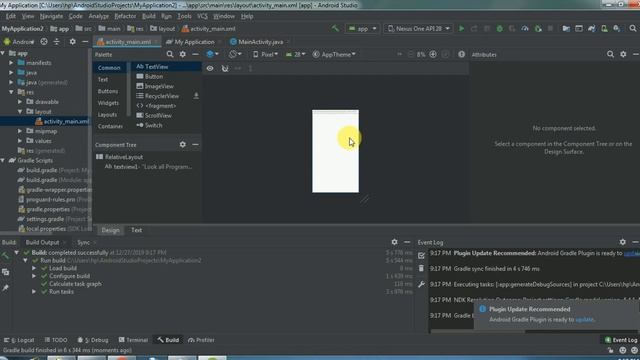
Task: Click the pin tab icon in the Build panel
Action: (x=5, y=288)
